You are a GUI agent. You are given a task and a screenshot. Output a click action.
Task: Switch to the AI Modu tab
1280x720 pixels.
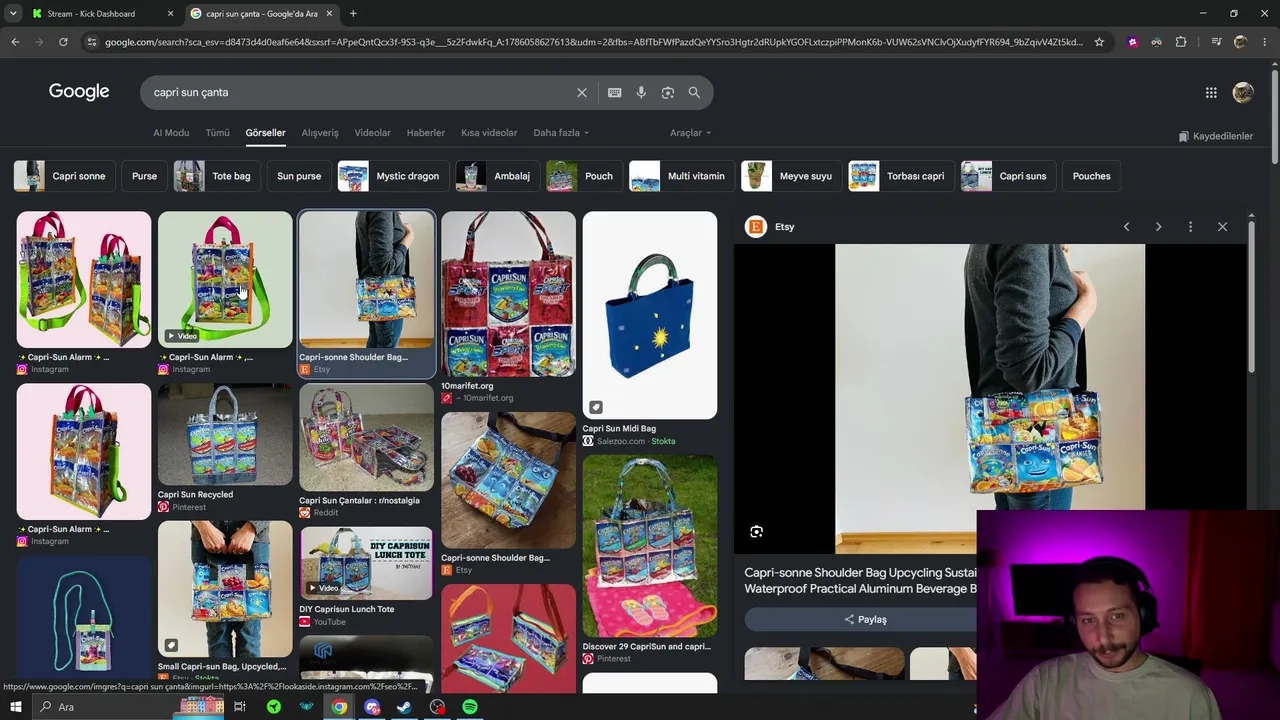(171, 133)
